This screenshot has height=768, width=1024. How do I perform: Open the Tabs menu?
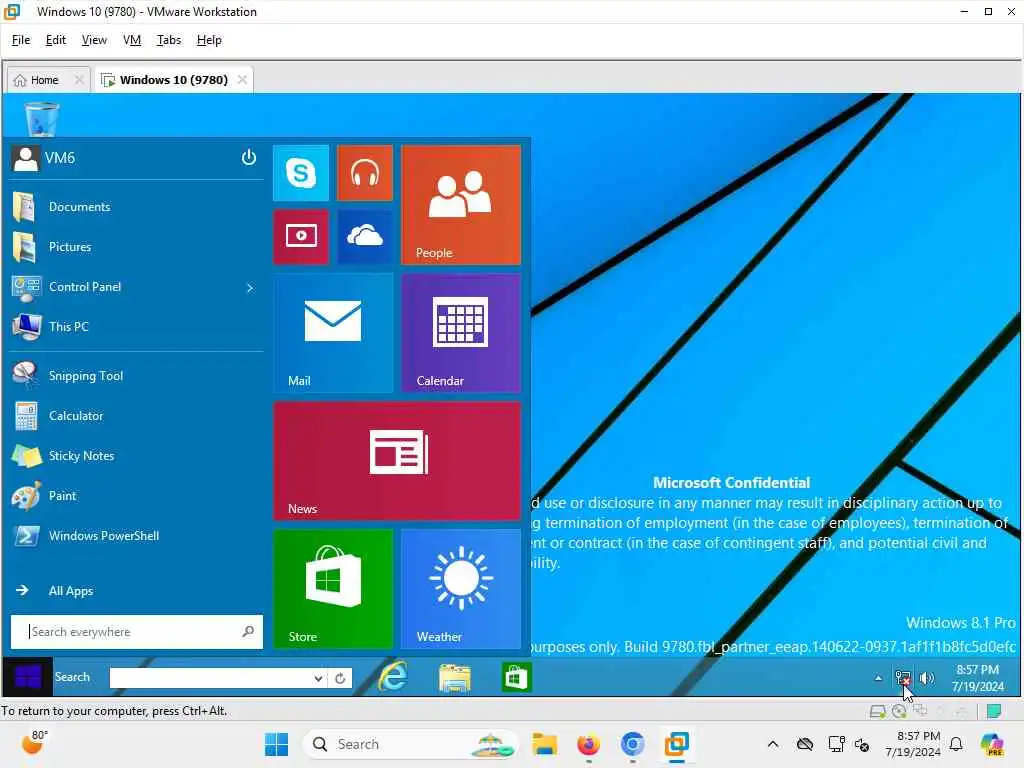click(x=168, y=40)
